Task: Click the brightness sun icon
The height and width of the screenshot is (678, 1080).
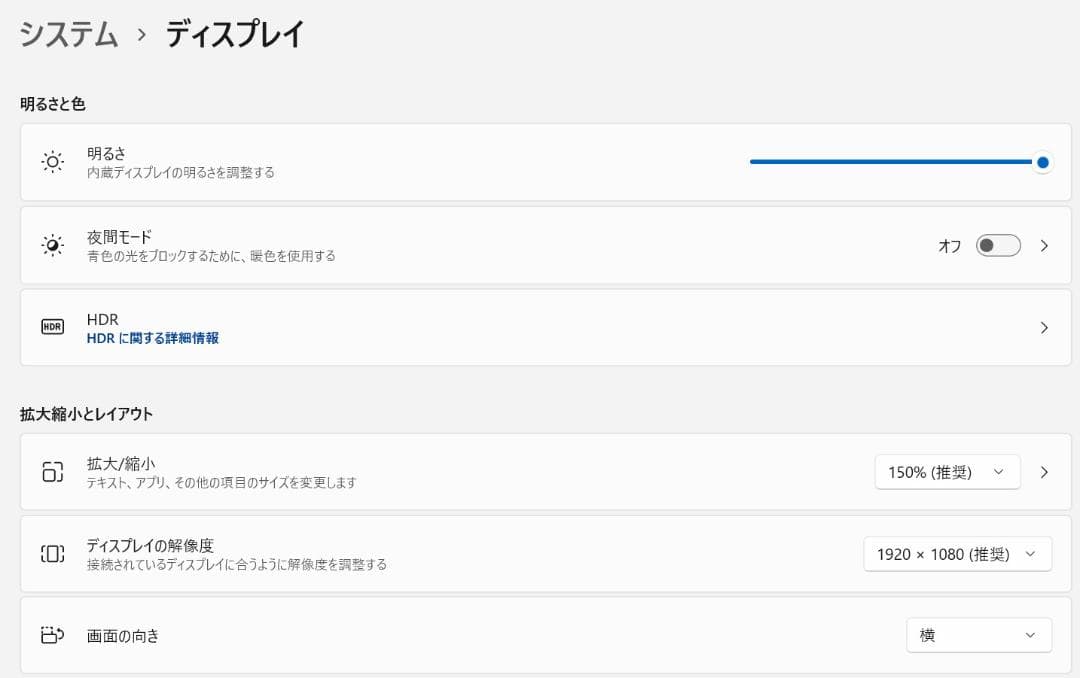Action: click(x=52, y=161)
